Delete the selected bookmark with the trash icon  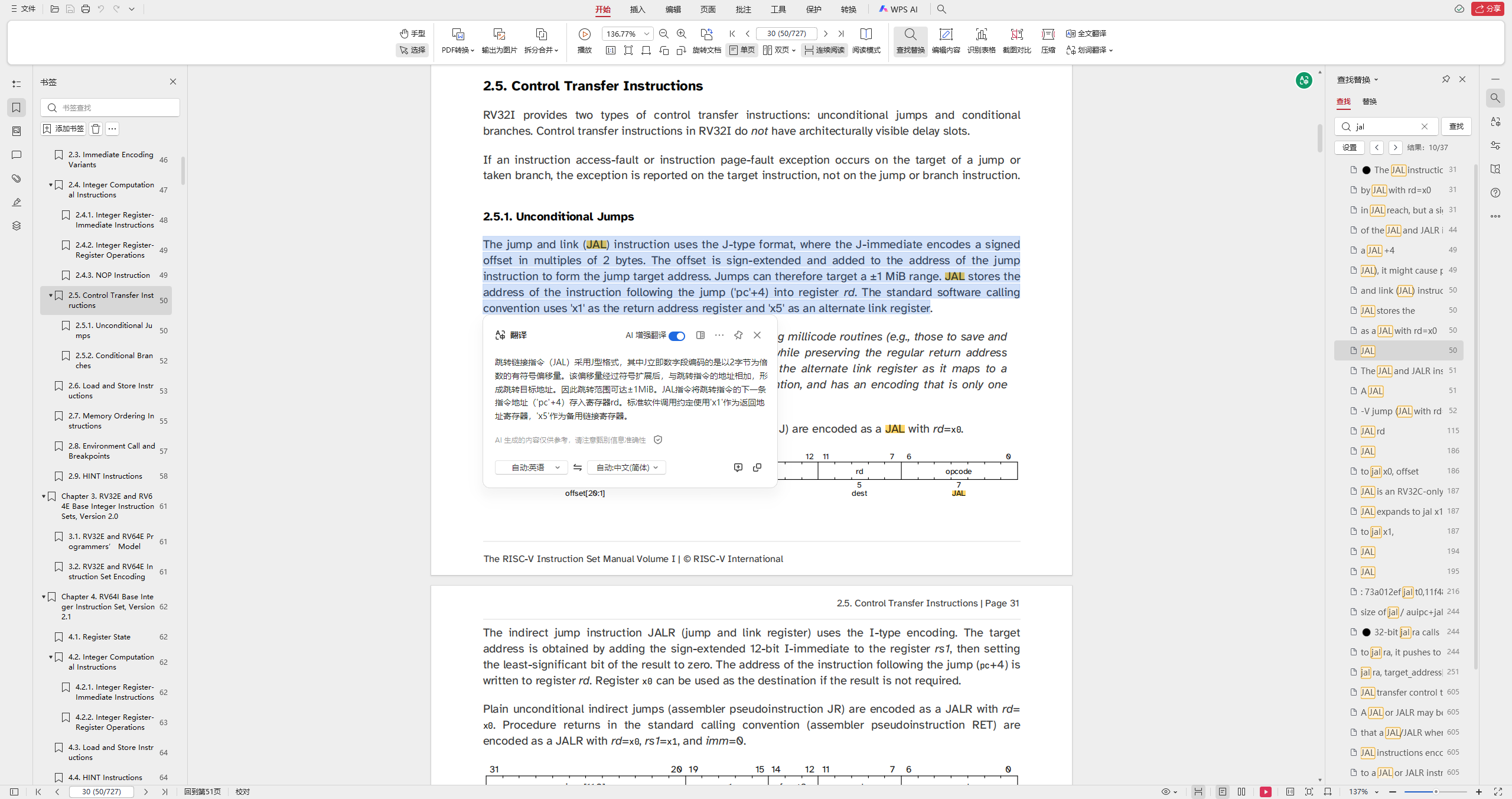tap(96, 128)
